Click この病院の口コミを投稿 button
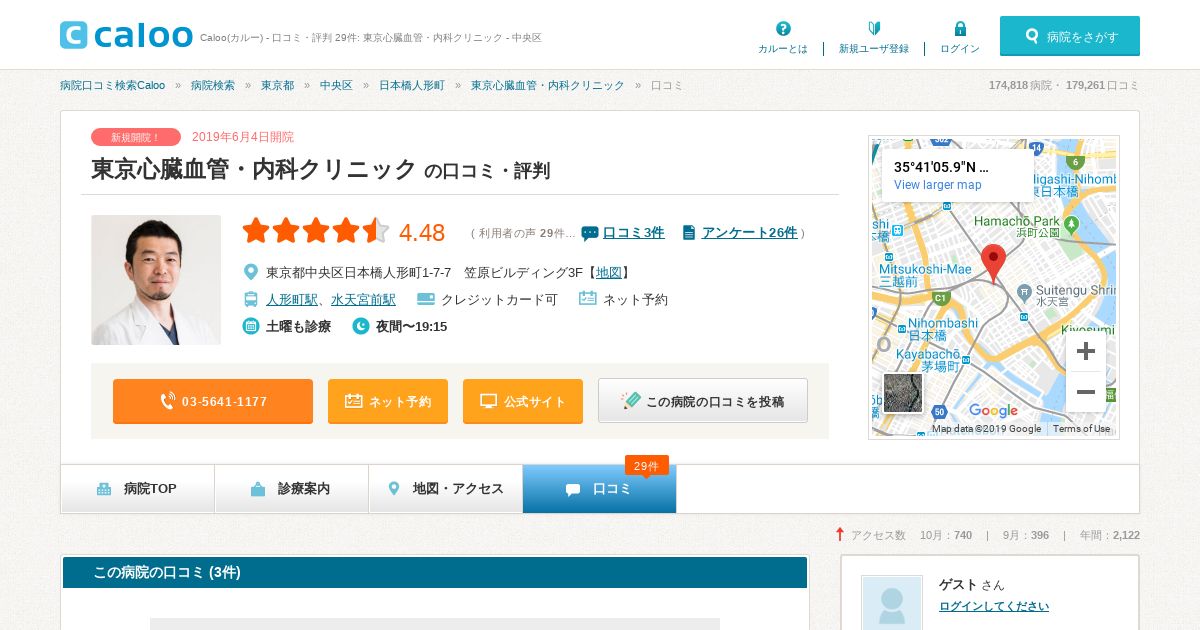 [x=703, y=401]
